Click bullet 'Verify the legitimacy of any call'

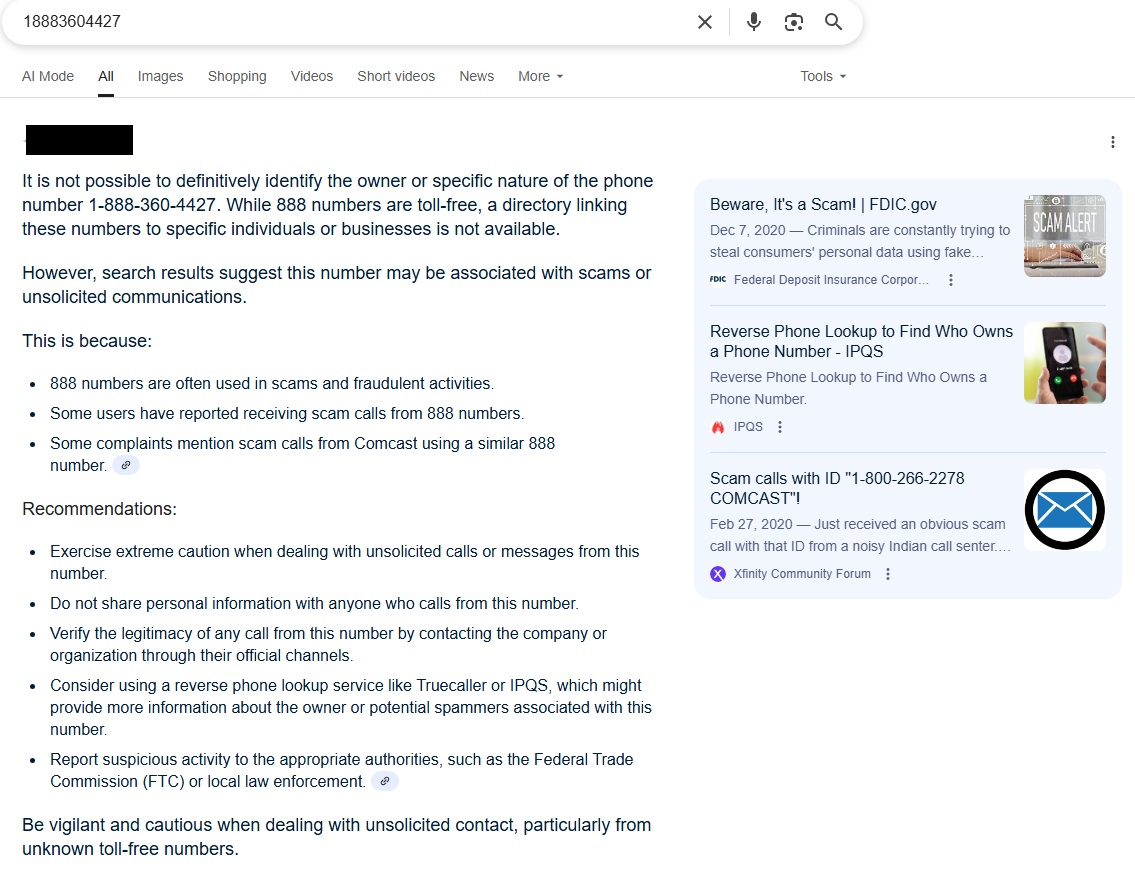[x=328, y=644]
